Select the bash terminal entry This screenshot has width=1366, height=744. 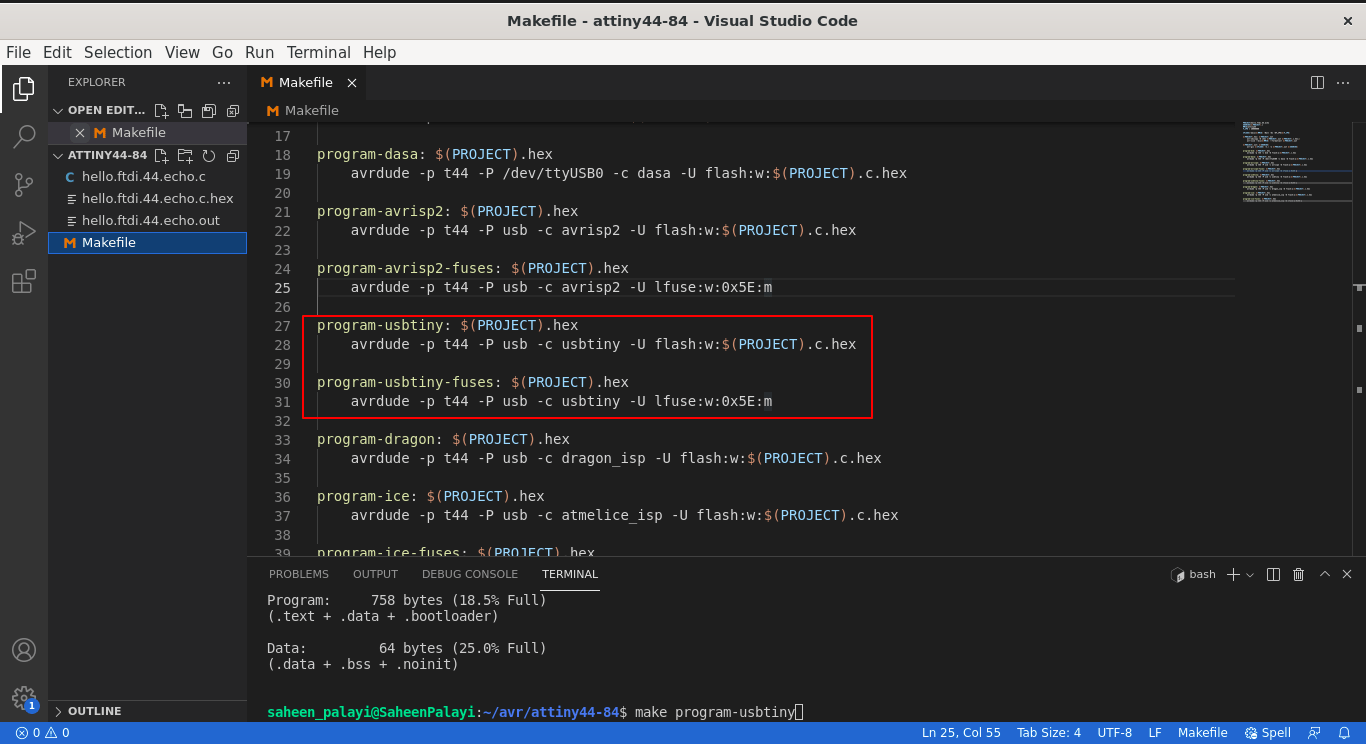(1194, 574)
